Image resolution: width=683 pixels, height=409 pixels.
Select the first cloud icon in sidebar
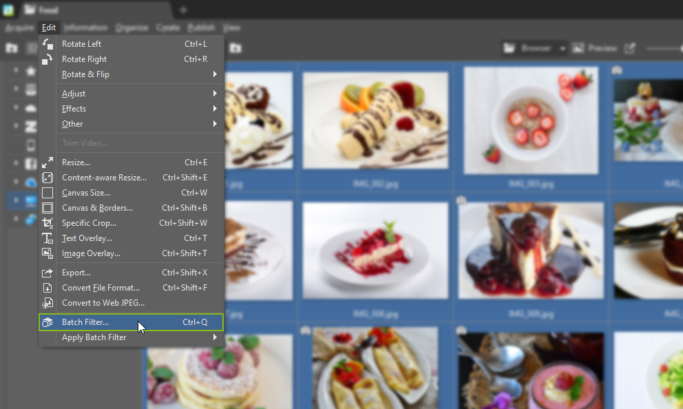[x=30, y=108]
